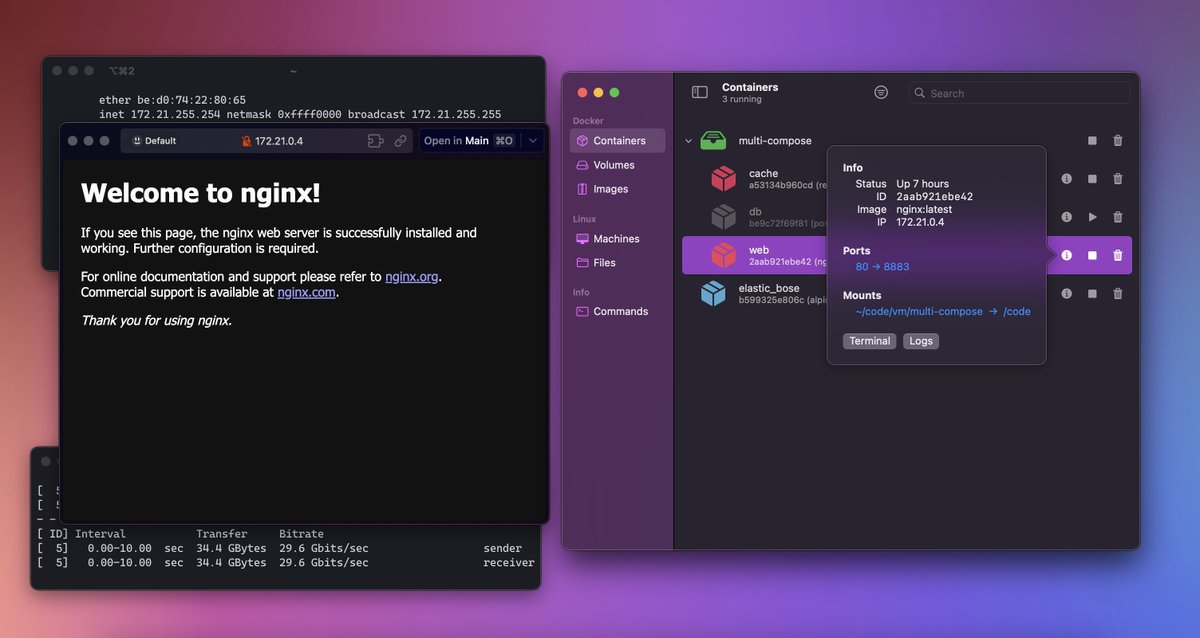Viewport: 1200px width, 638px height.
Task: Click the ID value 2aab921ebe42 in Info
Action: tap(934, 197)
